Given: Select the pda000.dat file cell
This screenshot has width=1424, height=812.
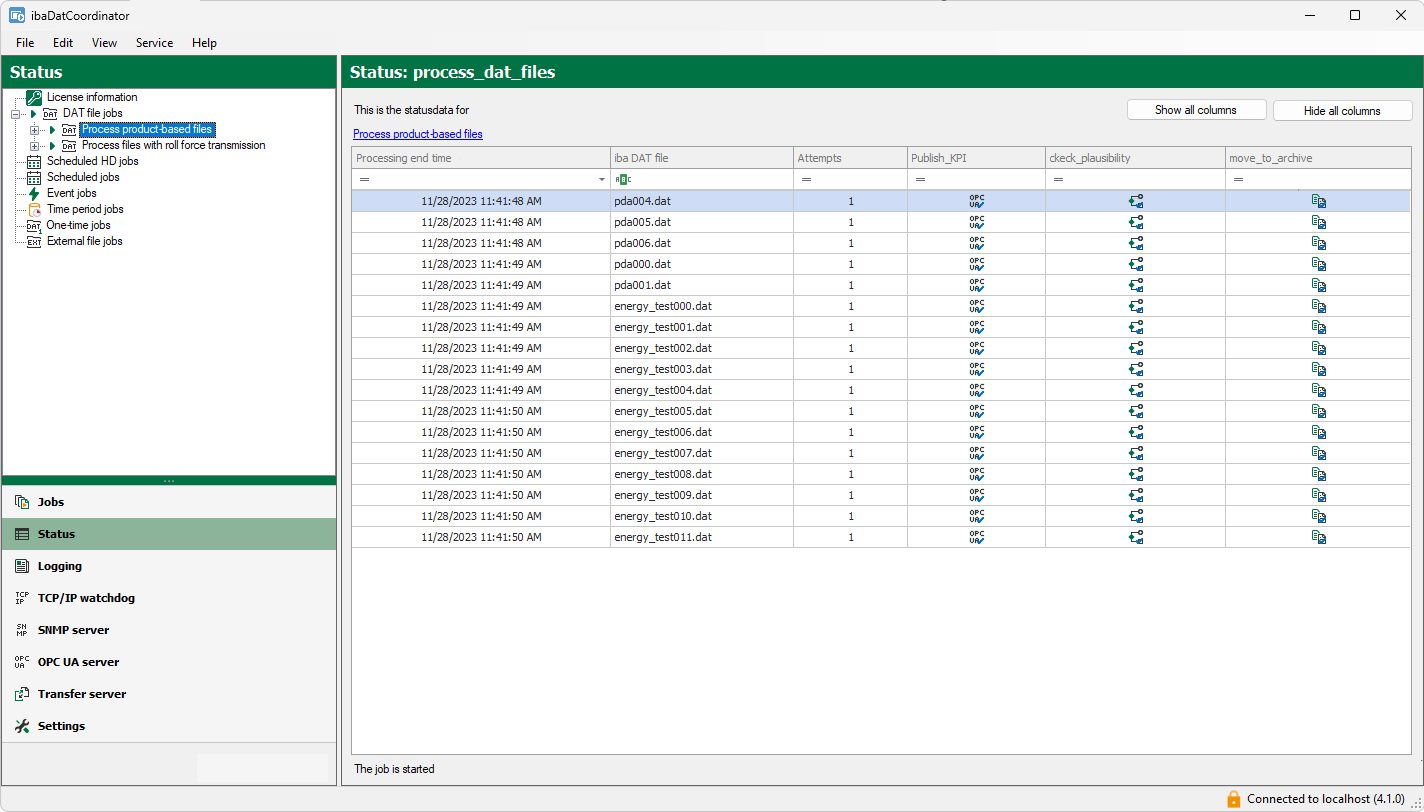Looking at the screenshot, I should (702, 264).
